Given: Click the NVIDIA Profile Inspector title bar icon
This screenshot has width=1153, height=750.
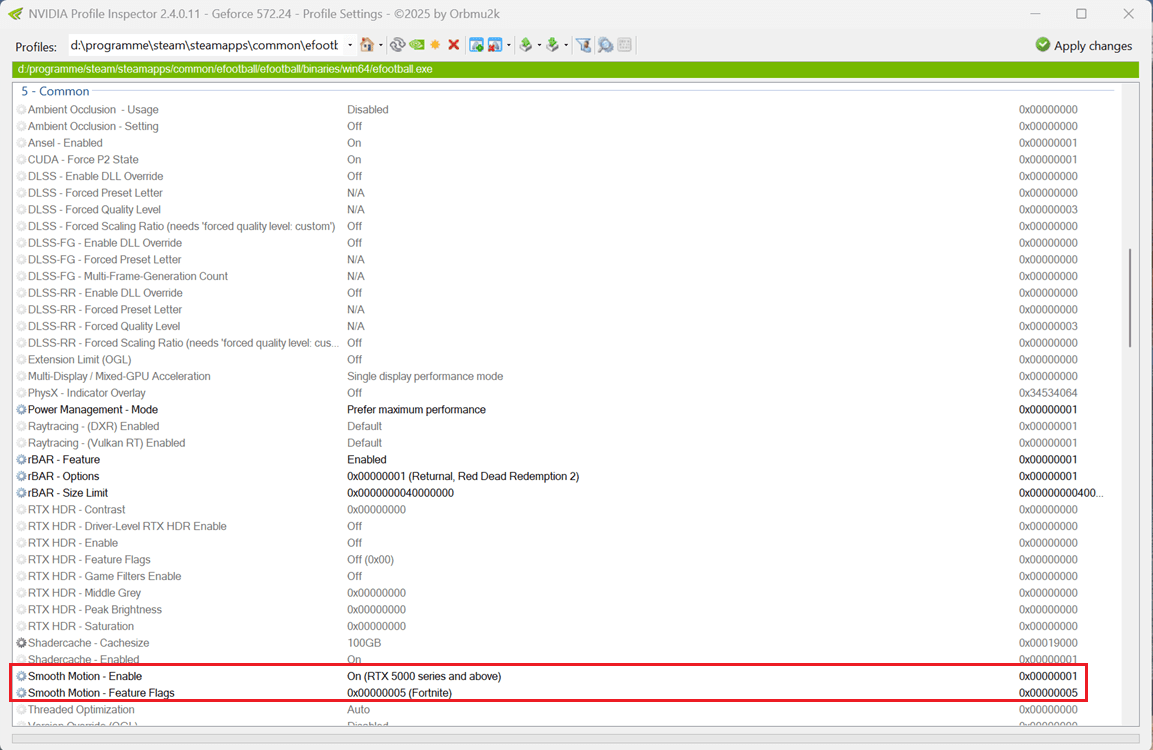Looking at the screenshot, I should pos(15,13).
